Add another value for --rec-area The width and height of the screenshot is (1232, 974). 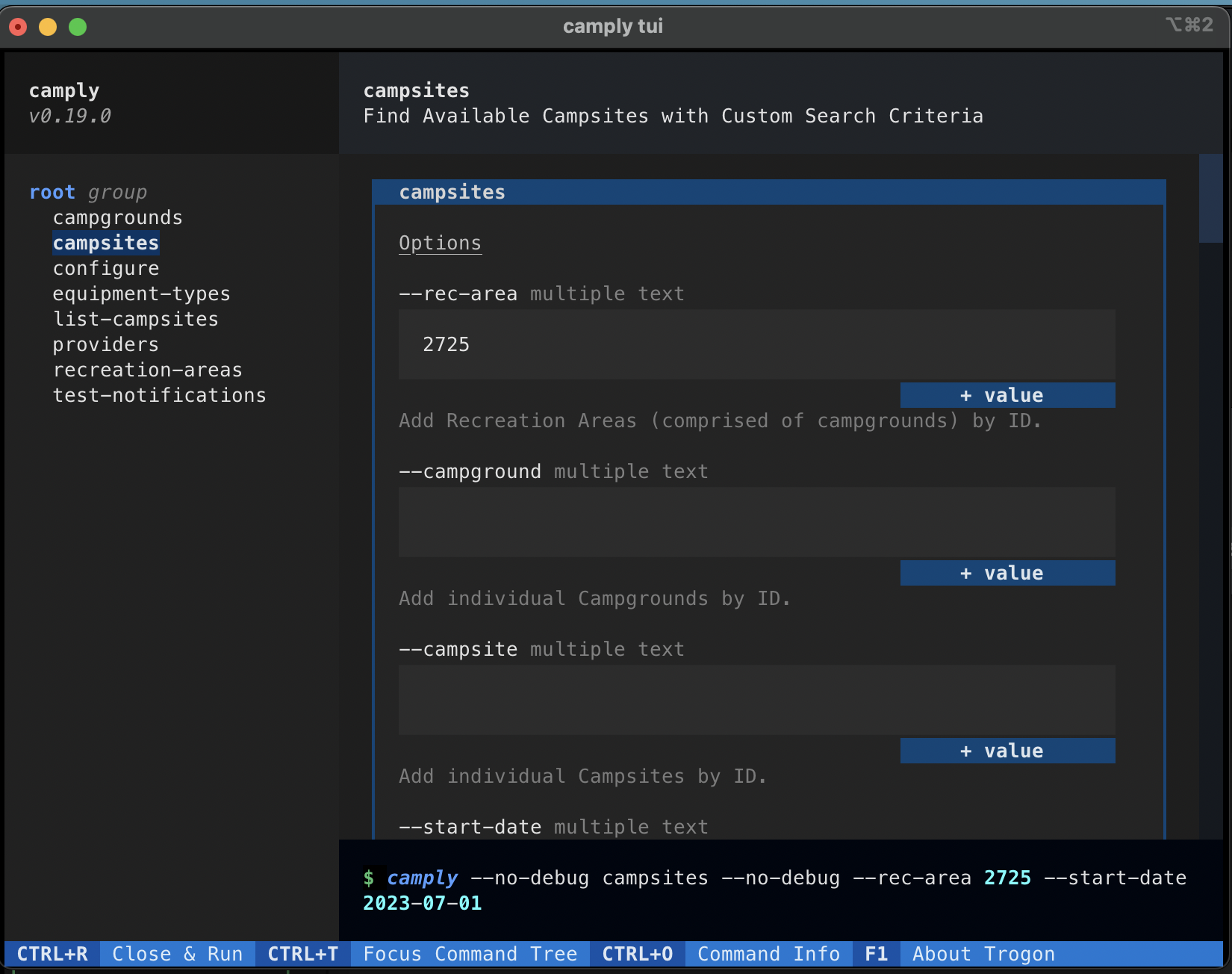[x=1008, y=395]
